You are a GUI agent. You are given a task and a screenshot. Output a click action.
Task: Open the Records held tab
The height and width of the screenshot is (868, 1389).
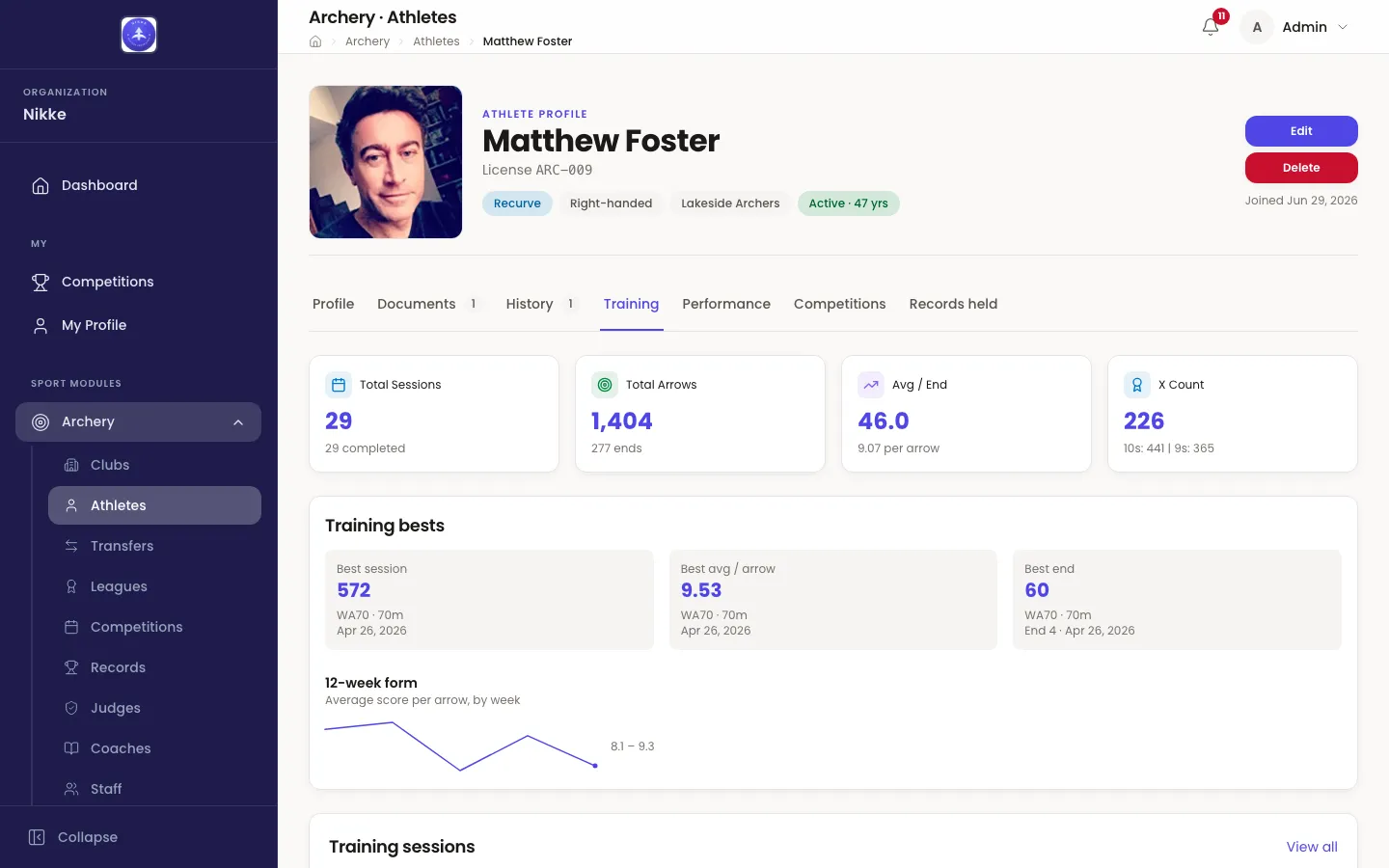953,304
